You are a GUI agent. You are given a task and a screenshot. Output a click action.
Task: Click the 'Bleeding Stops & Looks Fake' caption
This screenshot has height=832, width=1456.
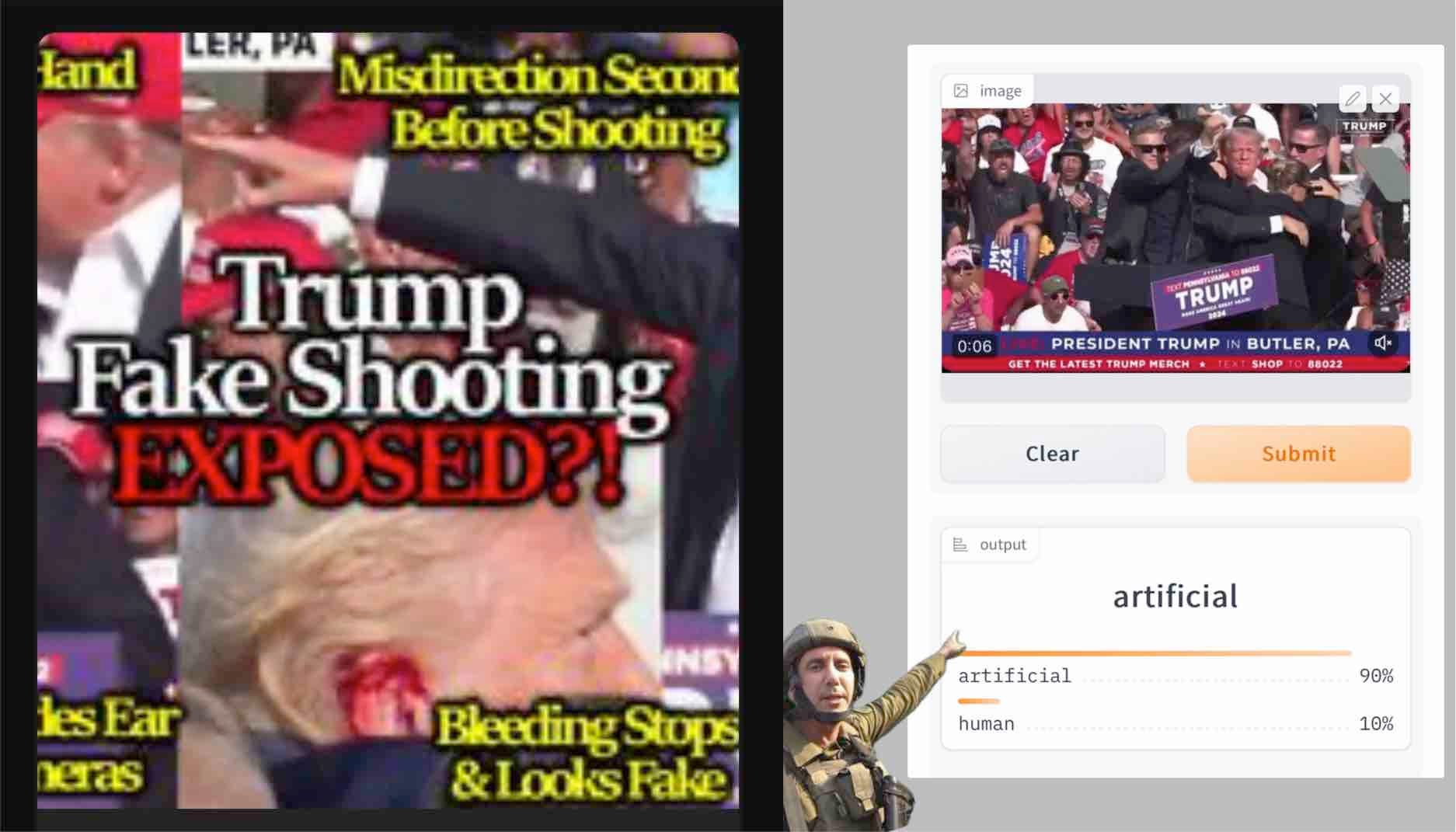tap(586, 754)
